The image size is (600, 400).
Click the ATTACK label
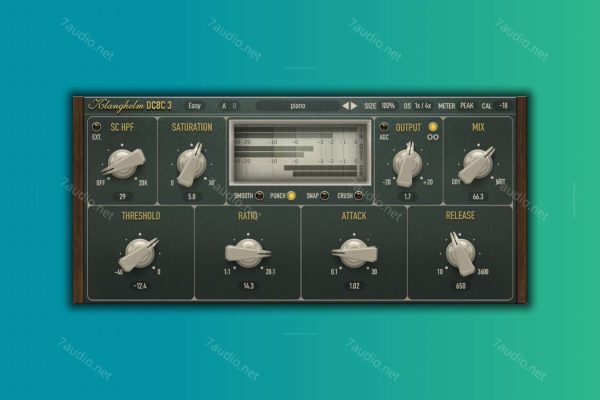pyautogui.click(x=354, y=216)
